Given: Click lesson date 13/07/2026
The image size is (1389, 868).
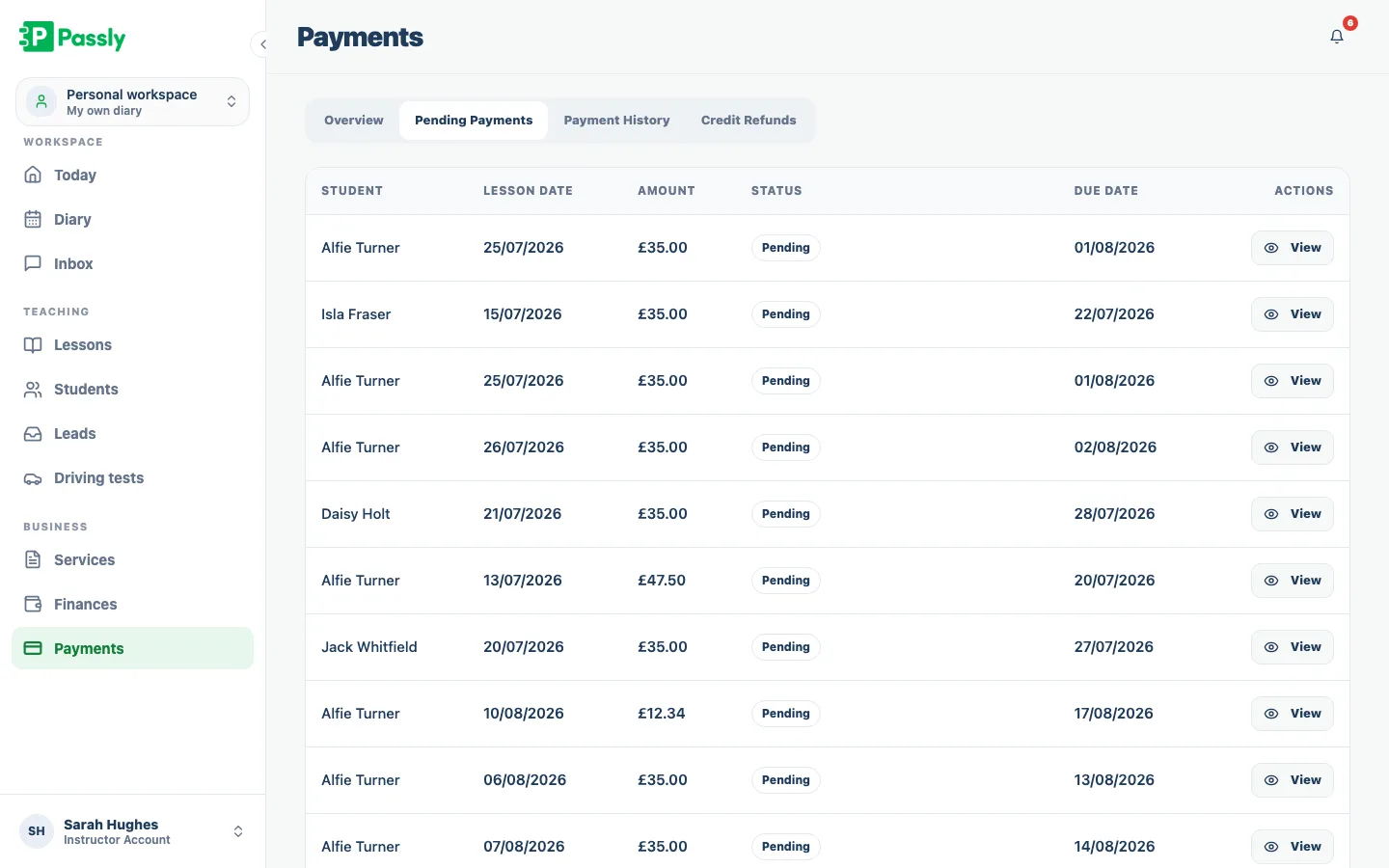Looking at the screenshot, I should click(523, 581).
